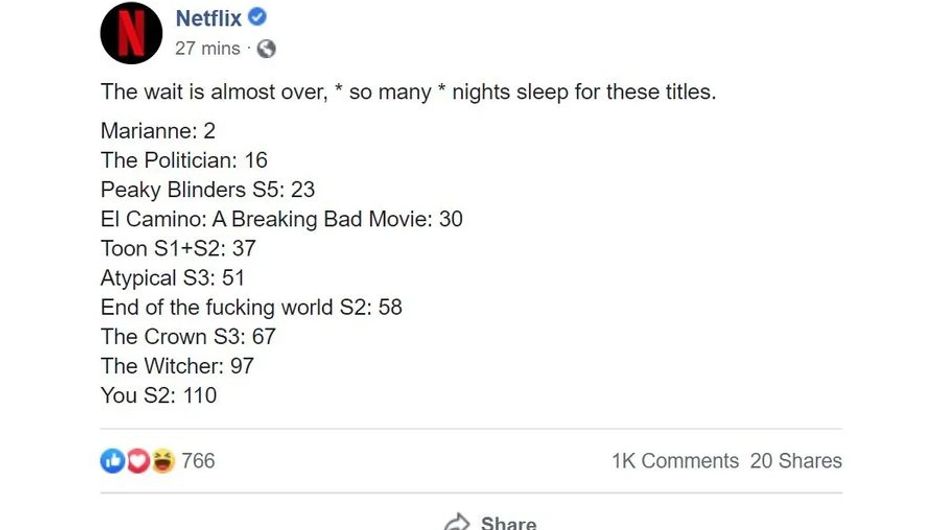Click the blue Like reaction icon
The image size is (940, 530).
tap(112, 461)
